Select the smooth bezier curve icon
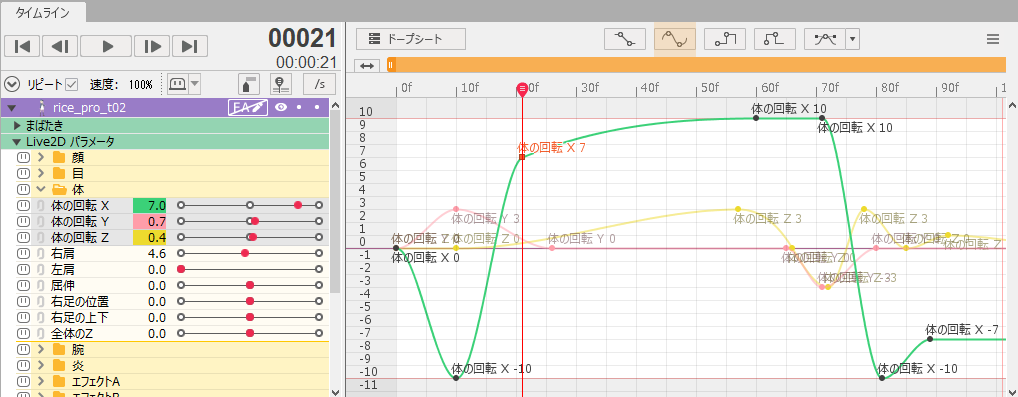This screenshot has height=397, width=1018. pos(675,39)
